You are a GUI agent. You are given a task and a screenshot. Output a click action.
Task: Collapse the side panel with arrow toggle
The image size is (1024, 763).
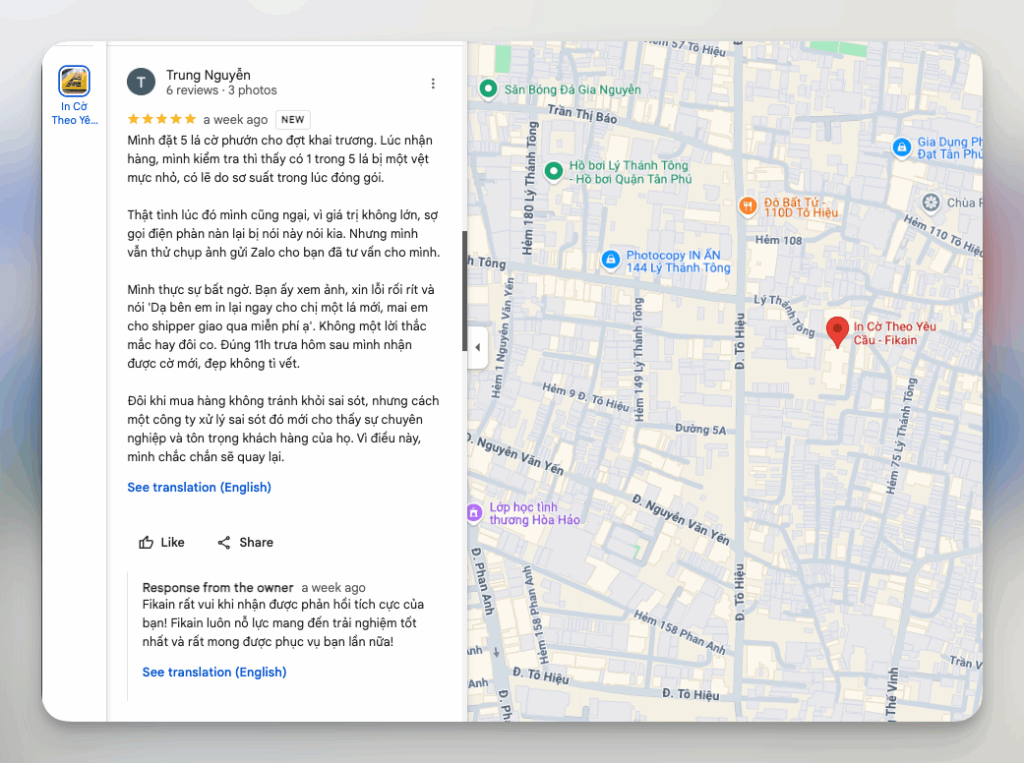pyautogui.click(x=477, y=348)
